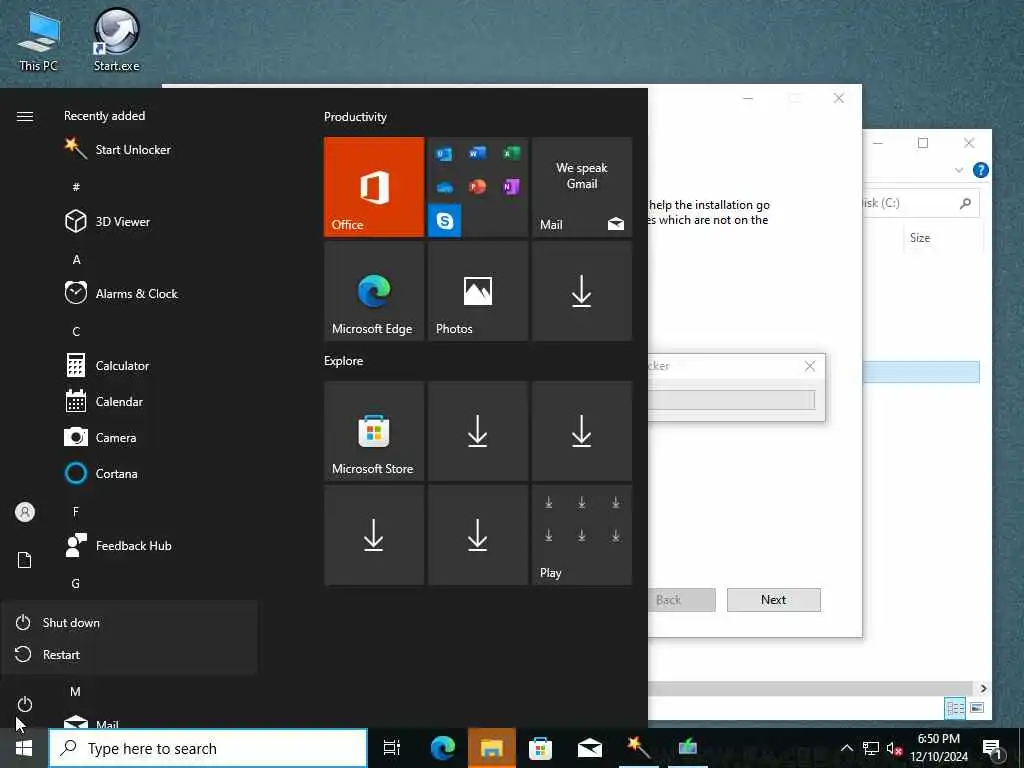Click the Explore group heading
The height and width of the screenshot is (768, 1024).
pyautogui.click(x=344, y=360)
